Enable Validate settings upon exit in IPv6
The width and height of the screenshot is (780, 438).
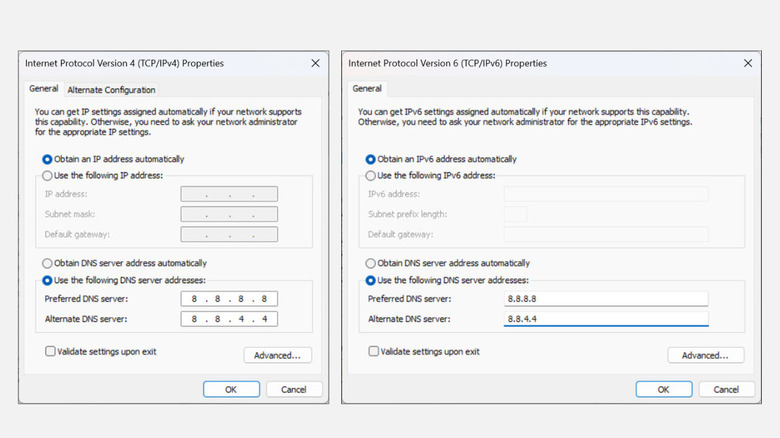point(374,351)
